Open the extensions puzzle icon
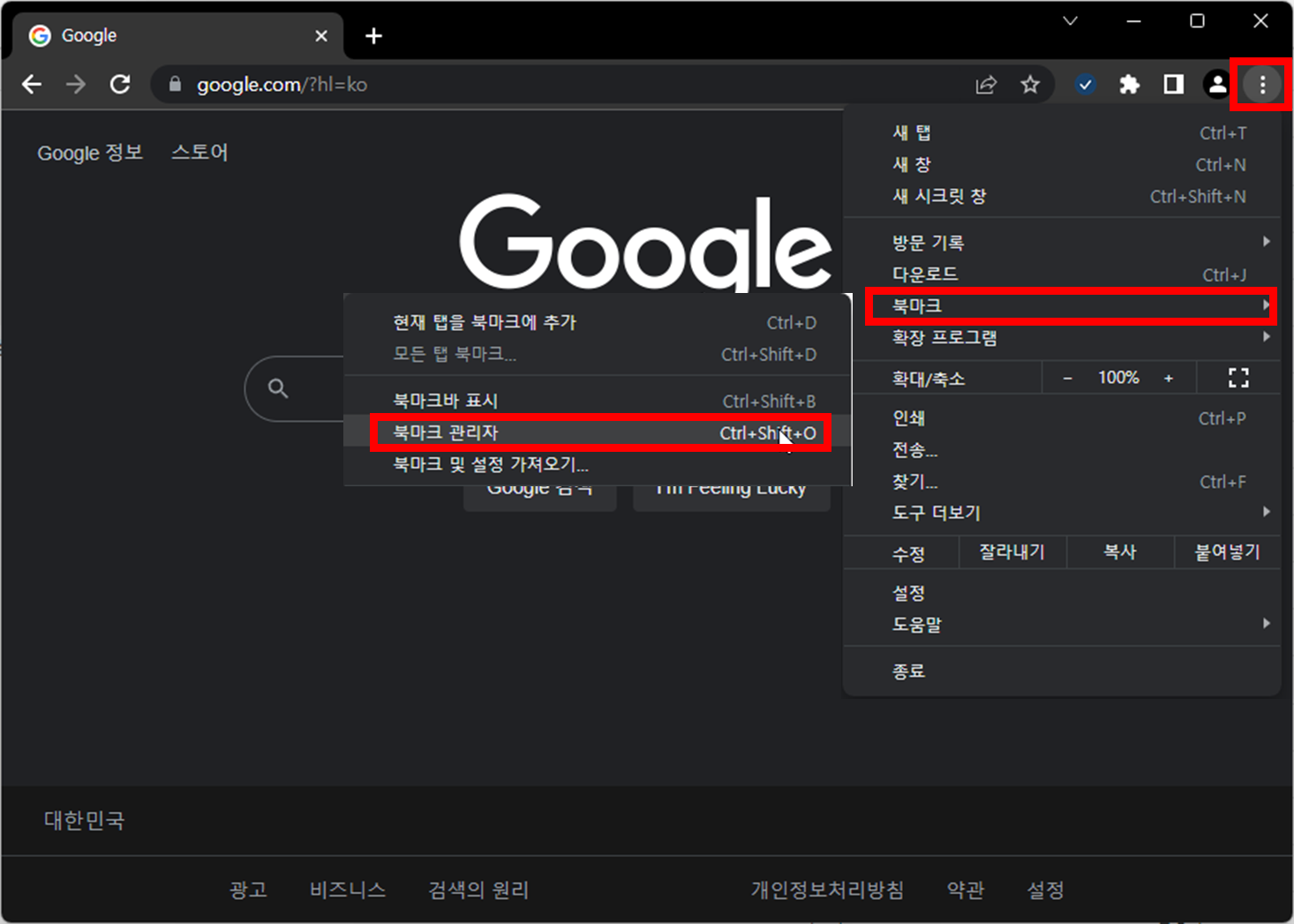1294x924 pixels. point(1129,85)
